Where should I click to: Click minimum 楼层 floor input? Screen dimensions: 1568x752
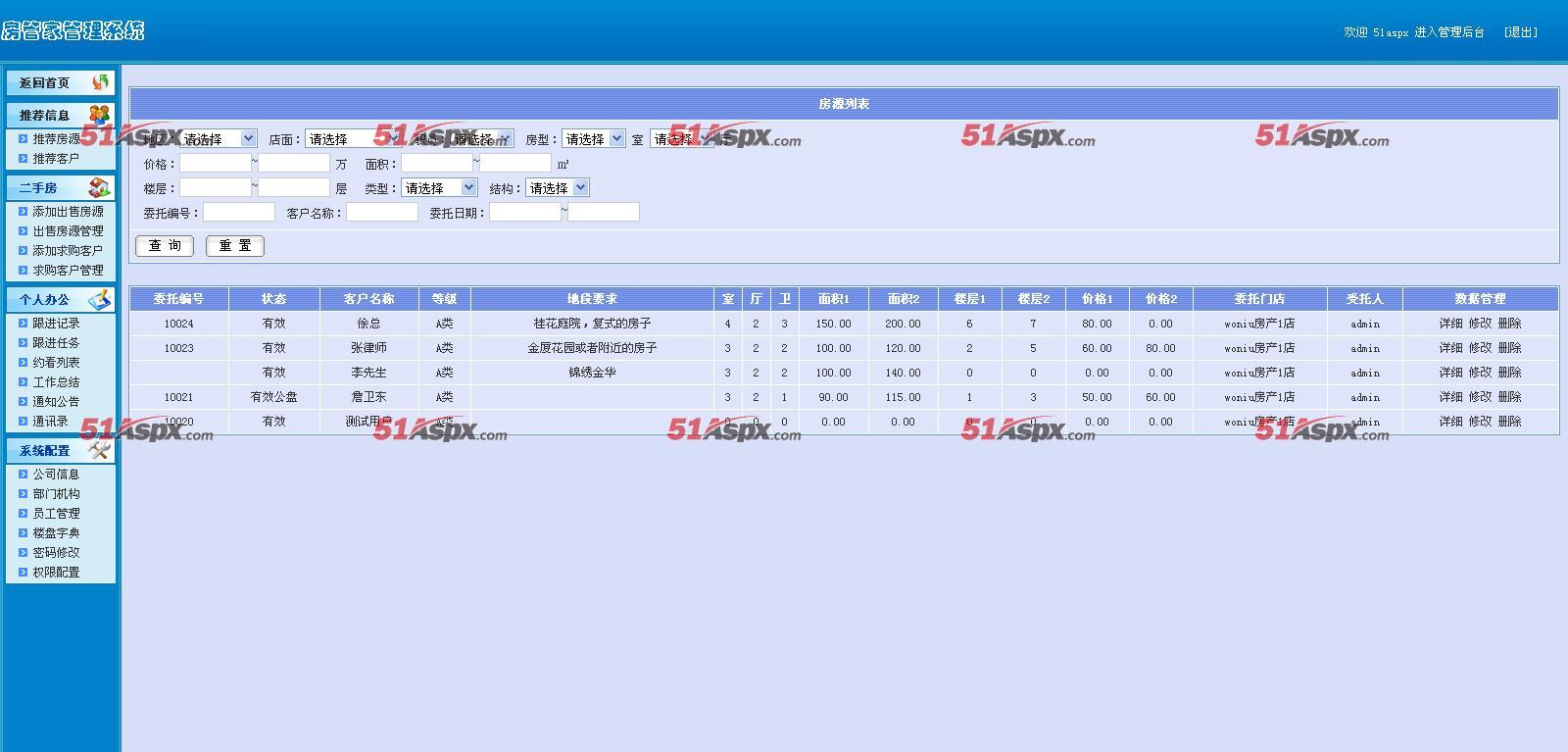point(216,187)
